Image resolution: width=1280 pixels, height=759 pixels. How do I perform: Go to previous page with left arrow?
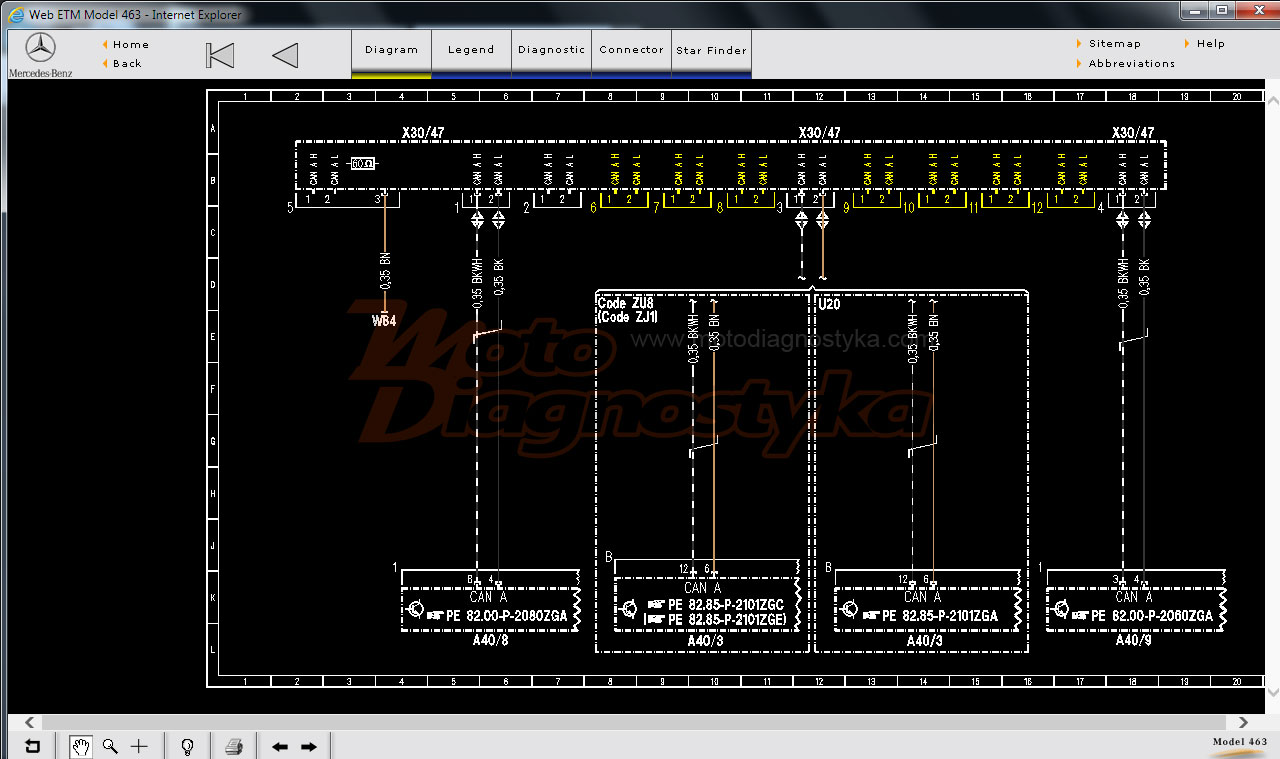pyautogui.click(x=280, y=747)
